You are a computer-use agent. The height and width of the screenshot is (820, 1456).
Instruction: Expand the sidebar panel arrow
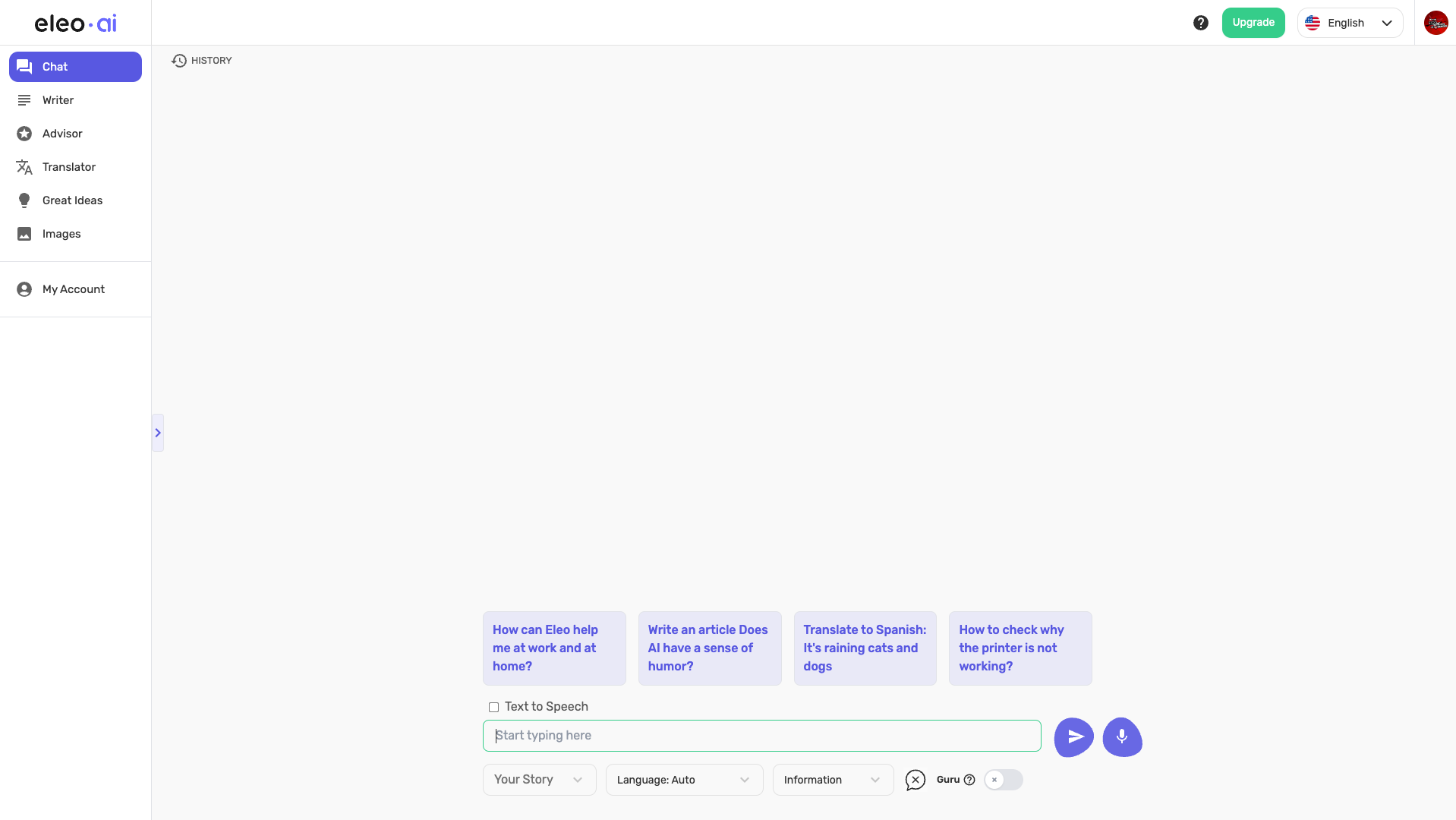click(x=158, y=433)
